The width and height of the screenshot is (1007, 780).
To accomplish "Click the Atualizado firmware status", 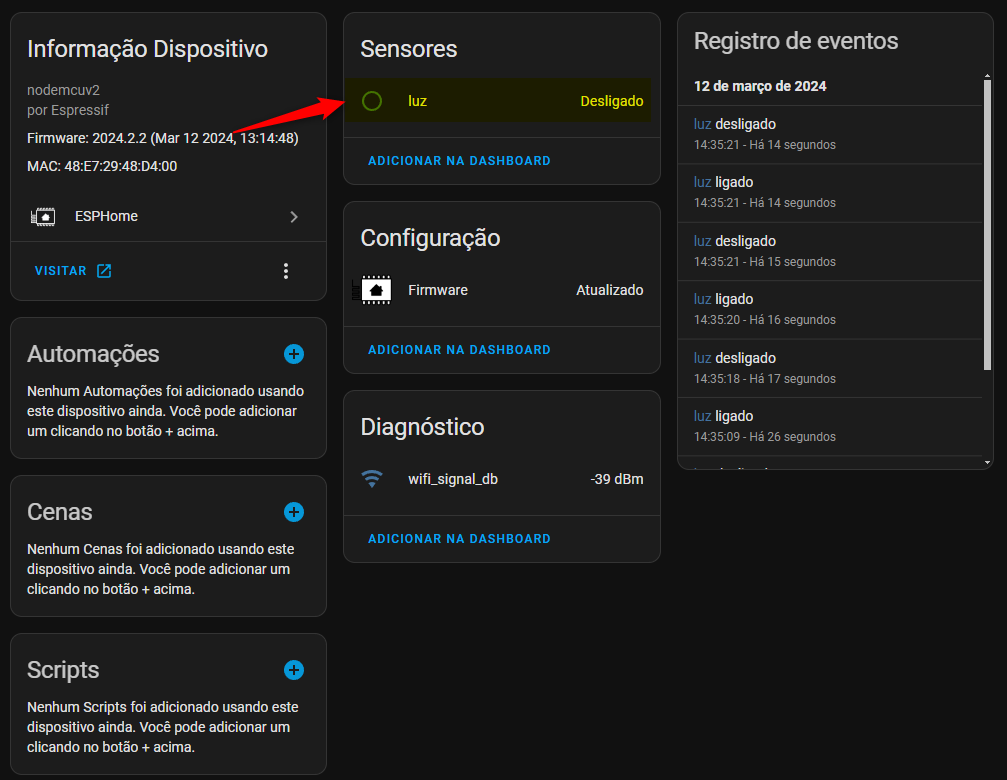I will pos(609,290).
